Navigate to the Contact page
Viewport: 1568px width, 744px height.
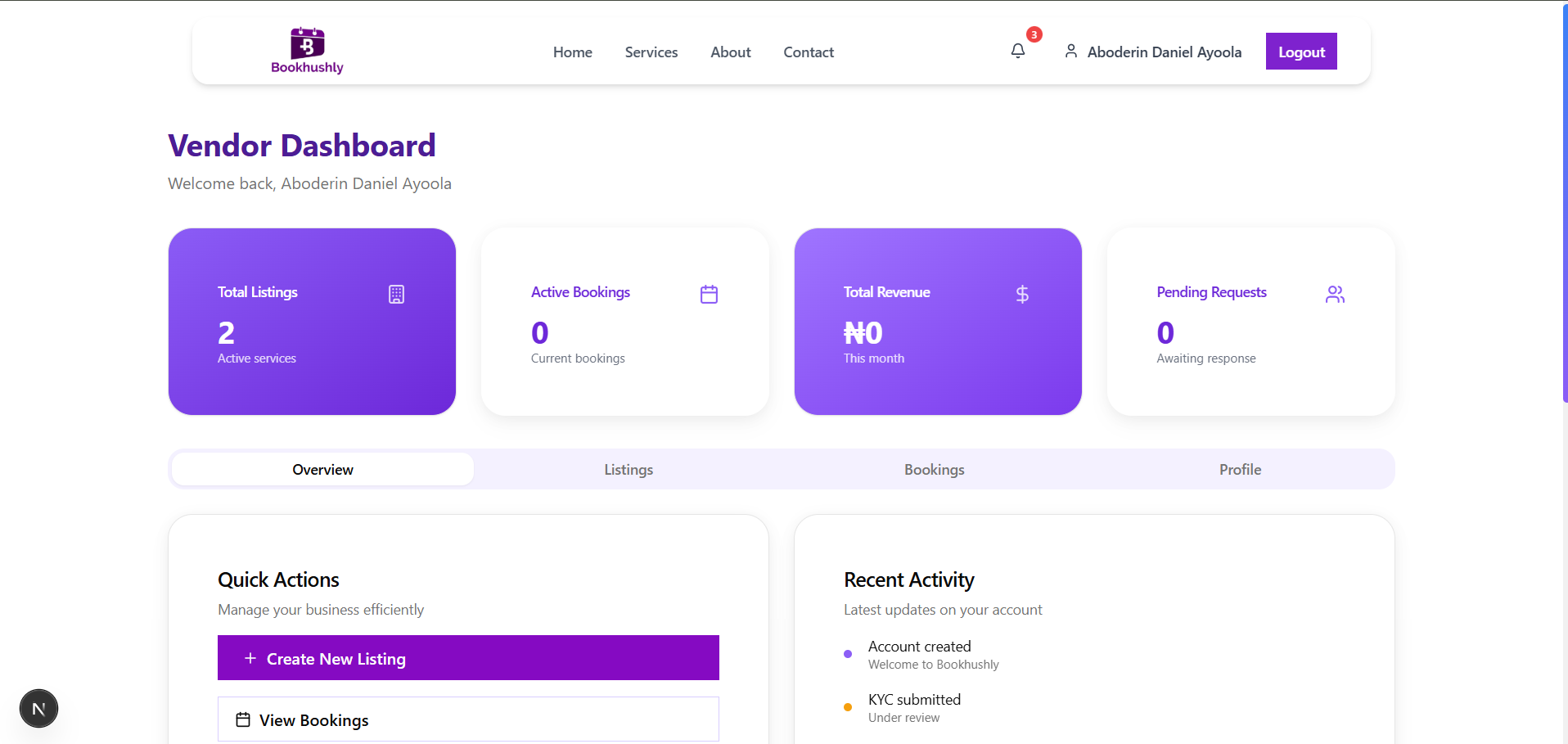[x=808, y=52]
